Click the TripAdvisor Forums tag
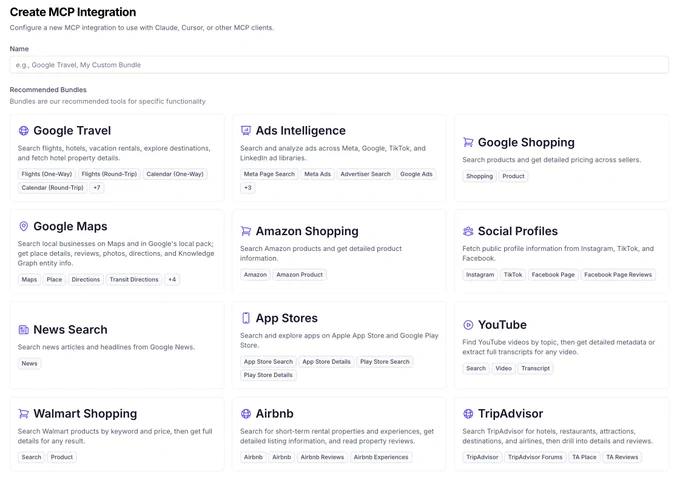Viewport: 680px width, 477px height. click(x=535, y=457)
